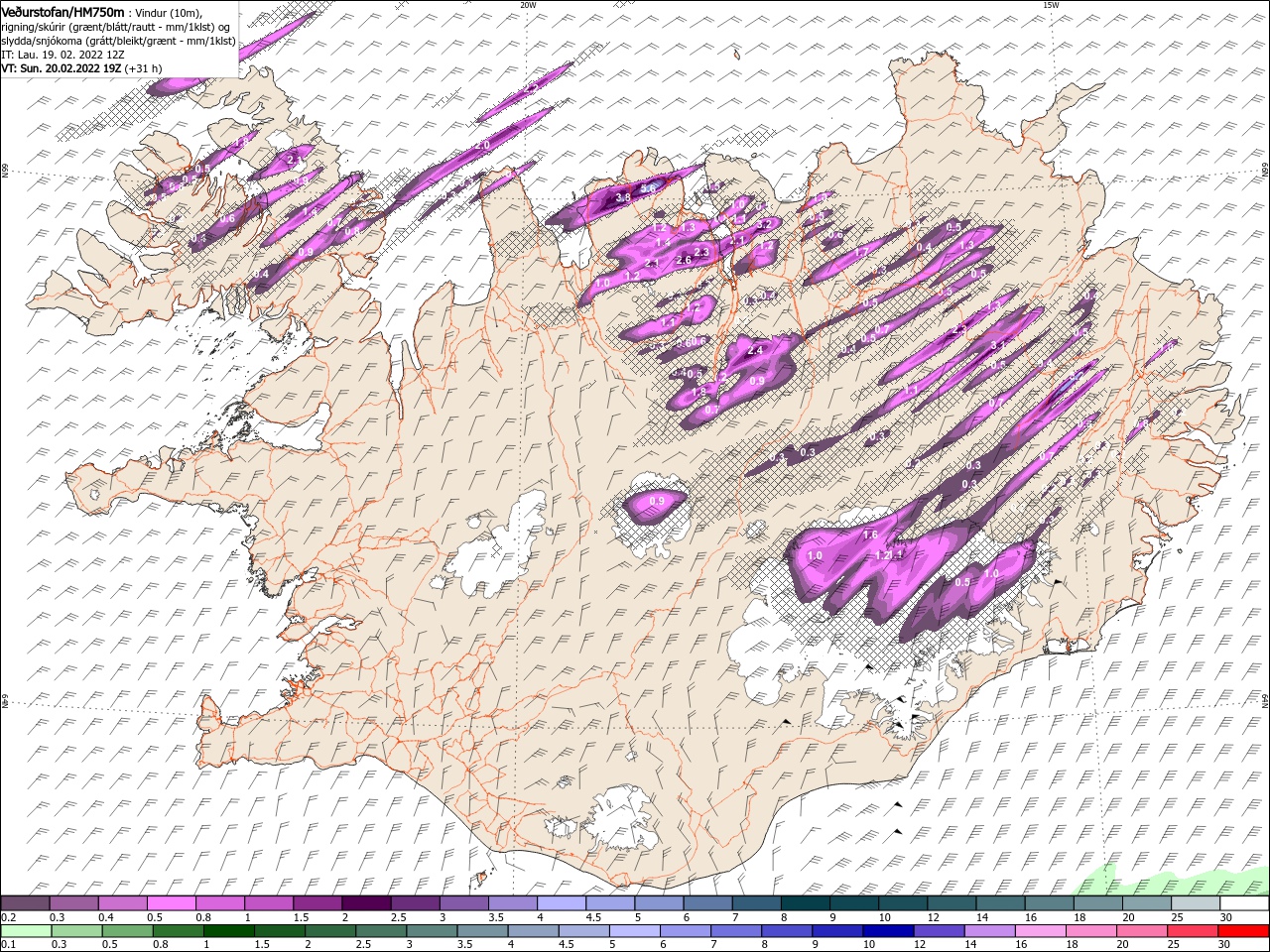The height and width of the screenshot is (952, 1270).
Task: Click the '3.8' precipitation value on the map
Action: coord(623,198)
